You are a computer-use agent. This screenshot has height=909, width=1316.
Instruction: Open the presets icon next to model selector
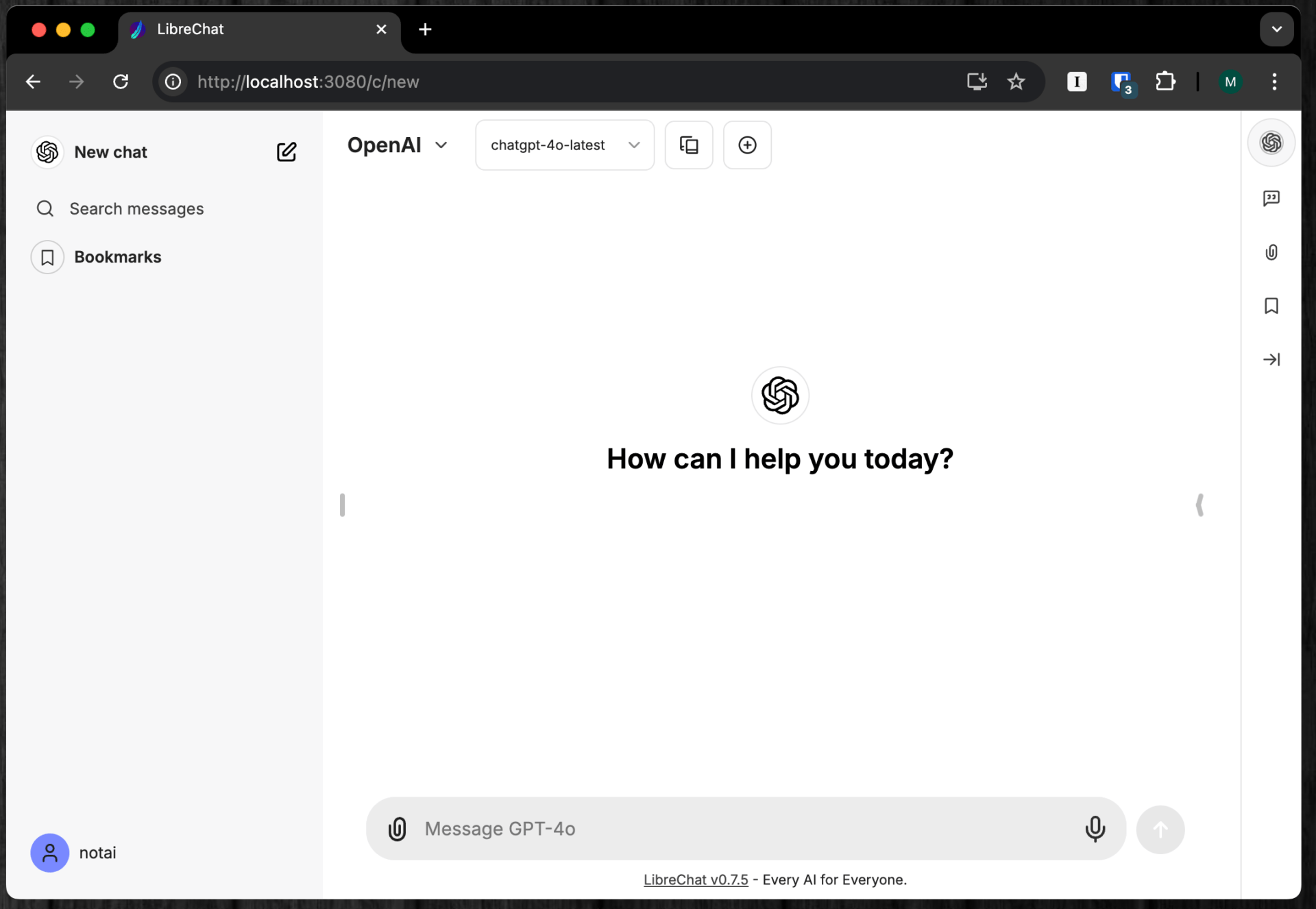pyautogui.click(x=689, y=145)
